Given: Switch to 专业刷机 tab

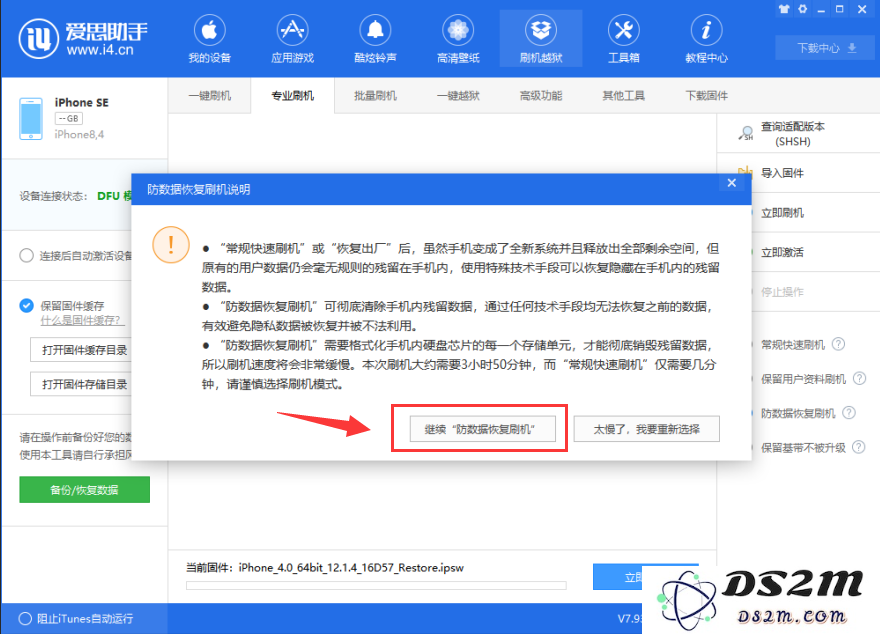Looking at the screenshot, I should point(292,95).
